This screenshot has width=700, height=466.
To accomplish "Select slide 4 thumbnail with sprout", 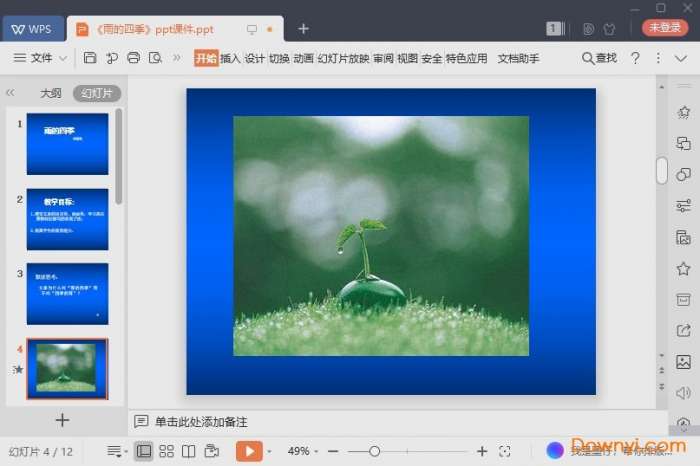I will pyautogui.click(x=67, y=369).
